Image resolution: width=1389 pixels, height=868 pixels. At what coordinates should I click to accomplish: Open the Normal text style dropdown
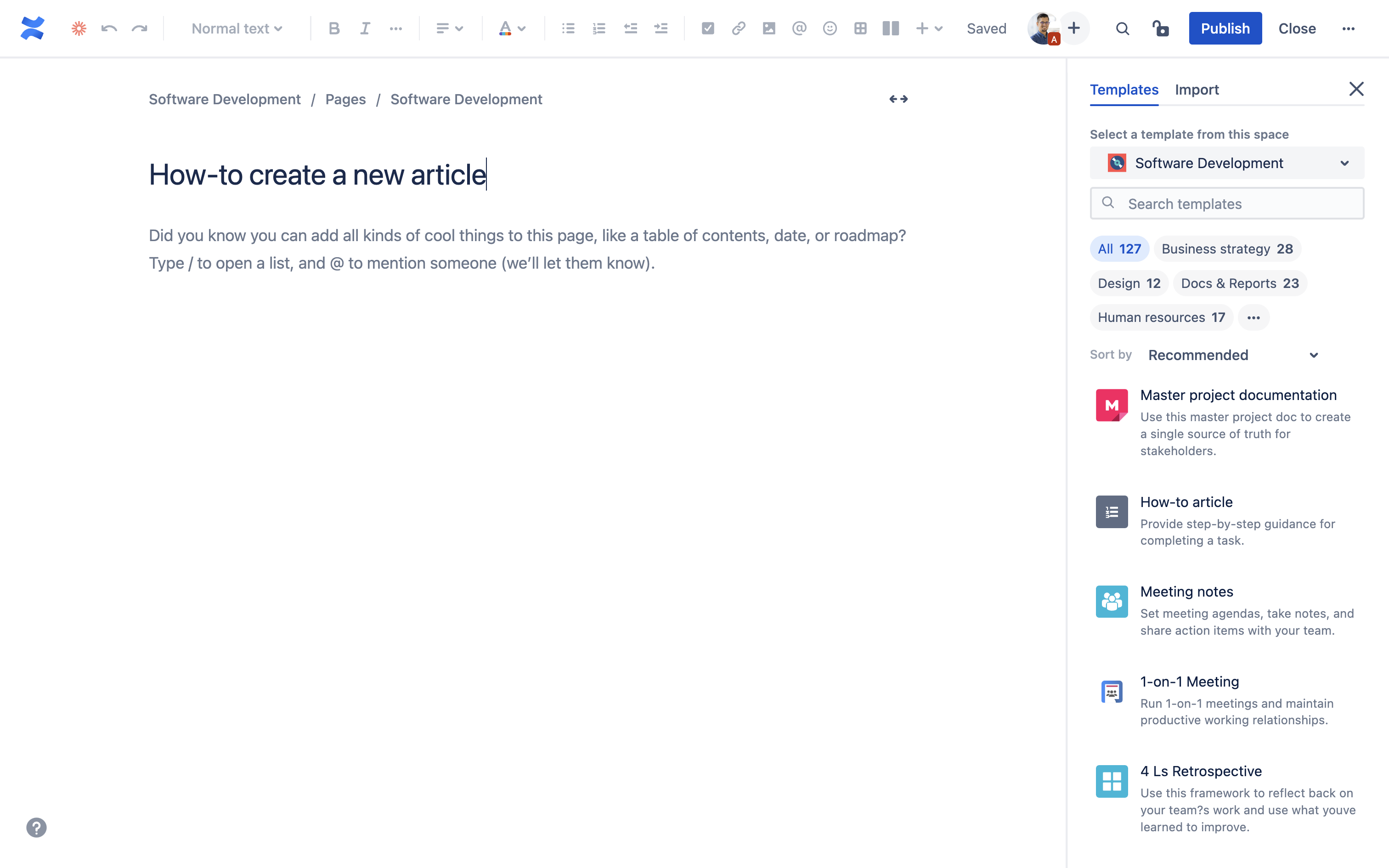pyautogui.click(x=237, y=28)
